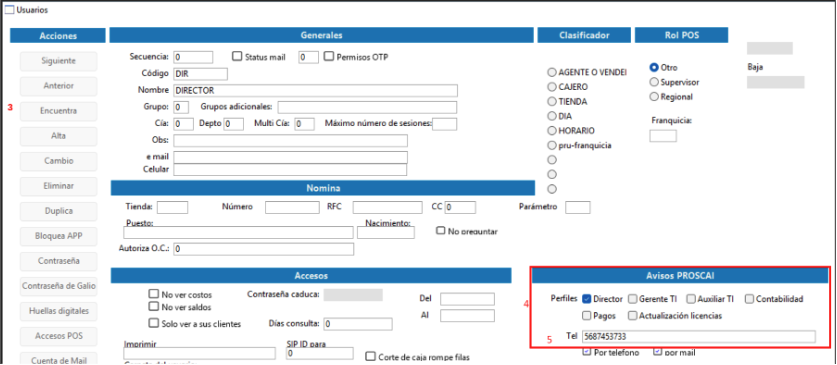This screenshot has height=365, width=837.
Task: Toggle the por mail checkbox
Action: 657,352
